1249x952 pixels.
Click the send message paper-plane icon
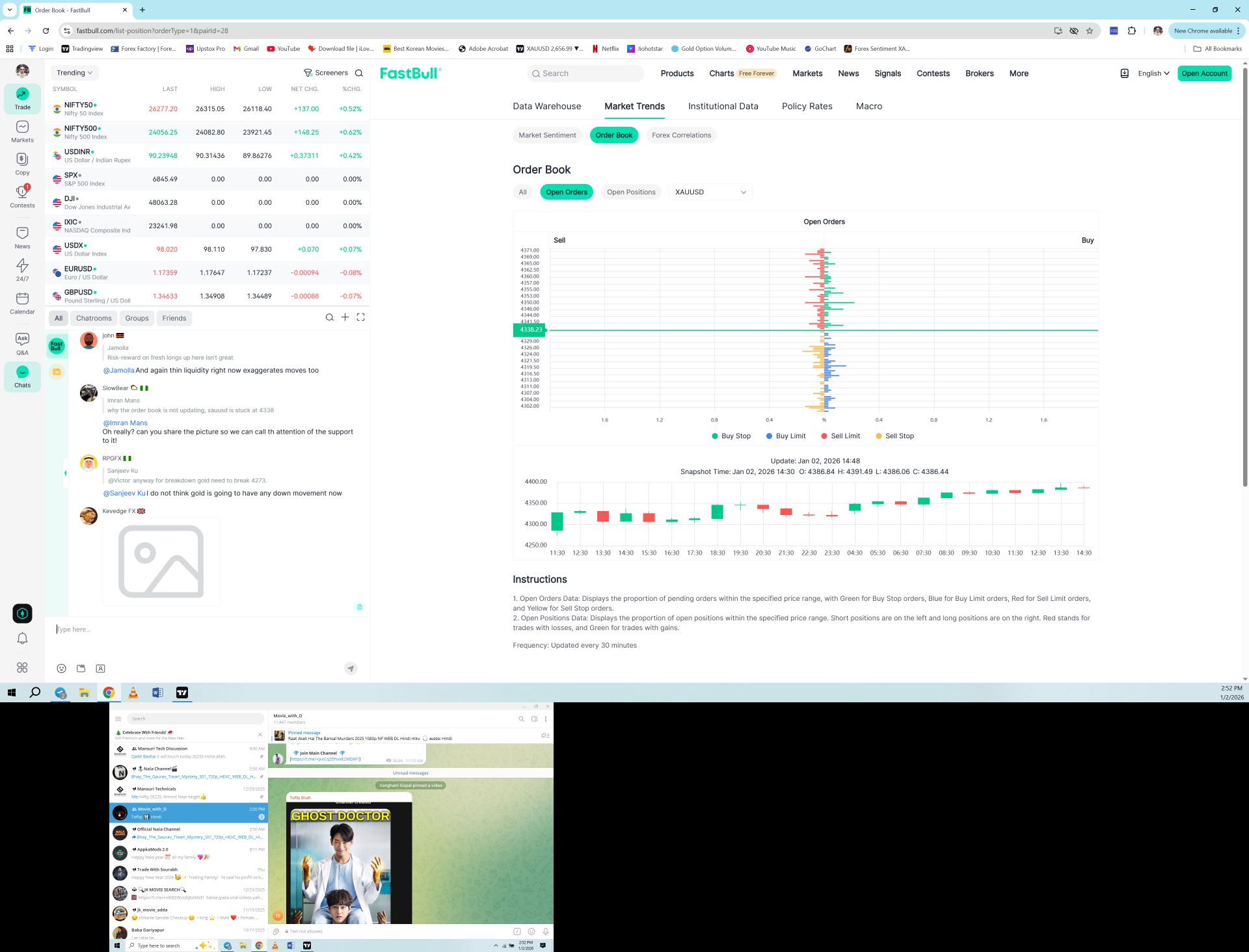pyautogui.click(x=351, y=668)
